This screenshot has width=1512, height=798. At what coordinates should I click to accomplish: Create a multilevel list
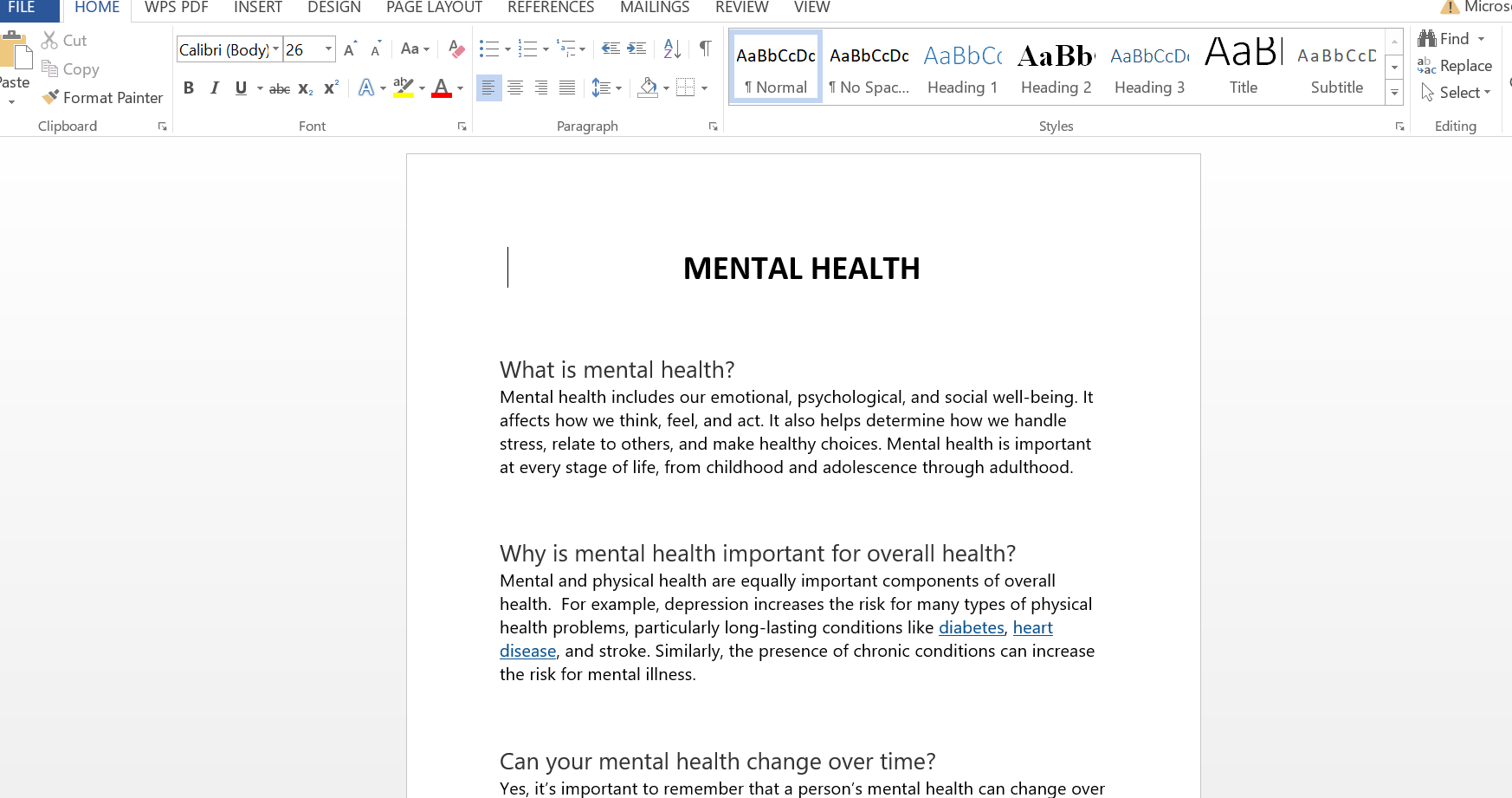566,49
